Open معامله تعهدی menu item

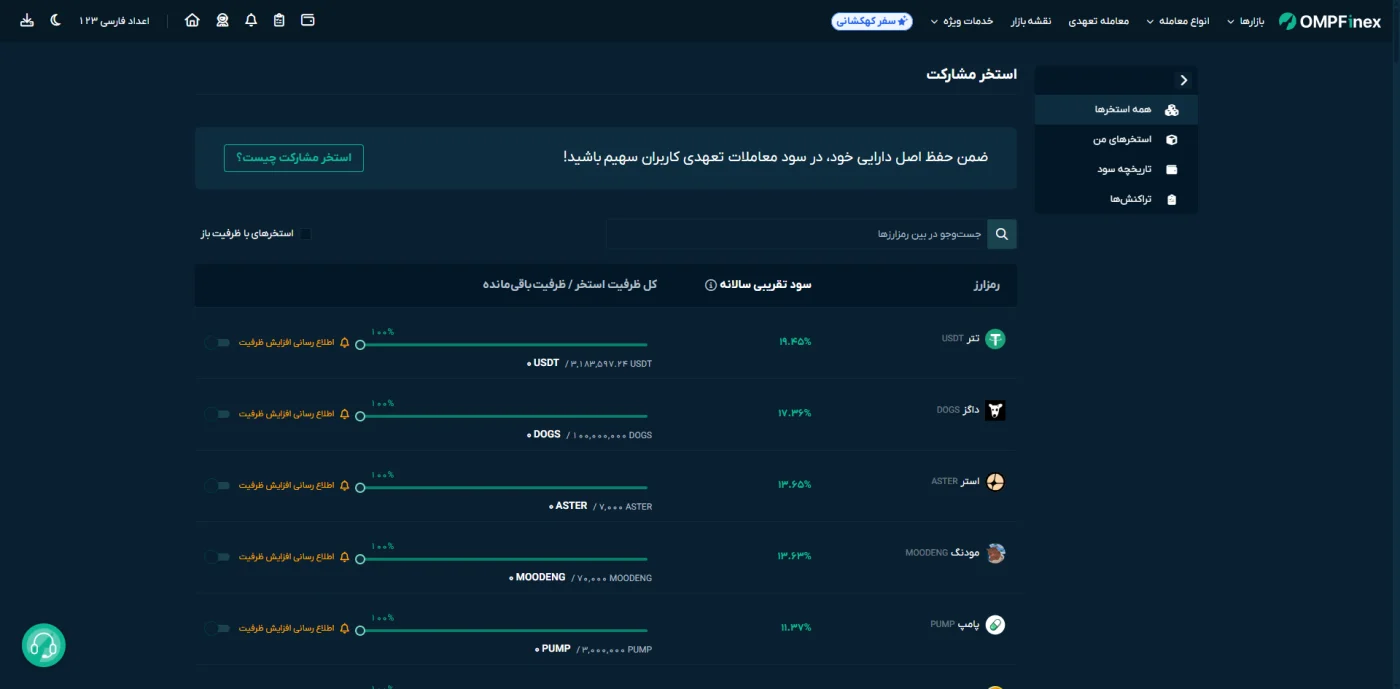tap(1099, 21)
